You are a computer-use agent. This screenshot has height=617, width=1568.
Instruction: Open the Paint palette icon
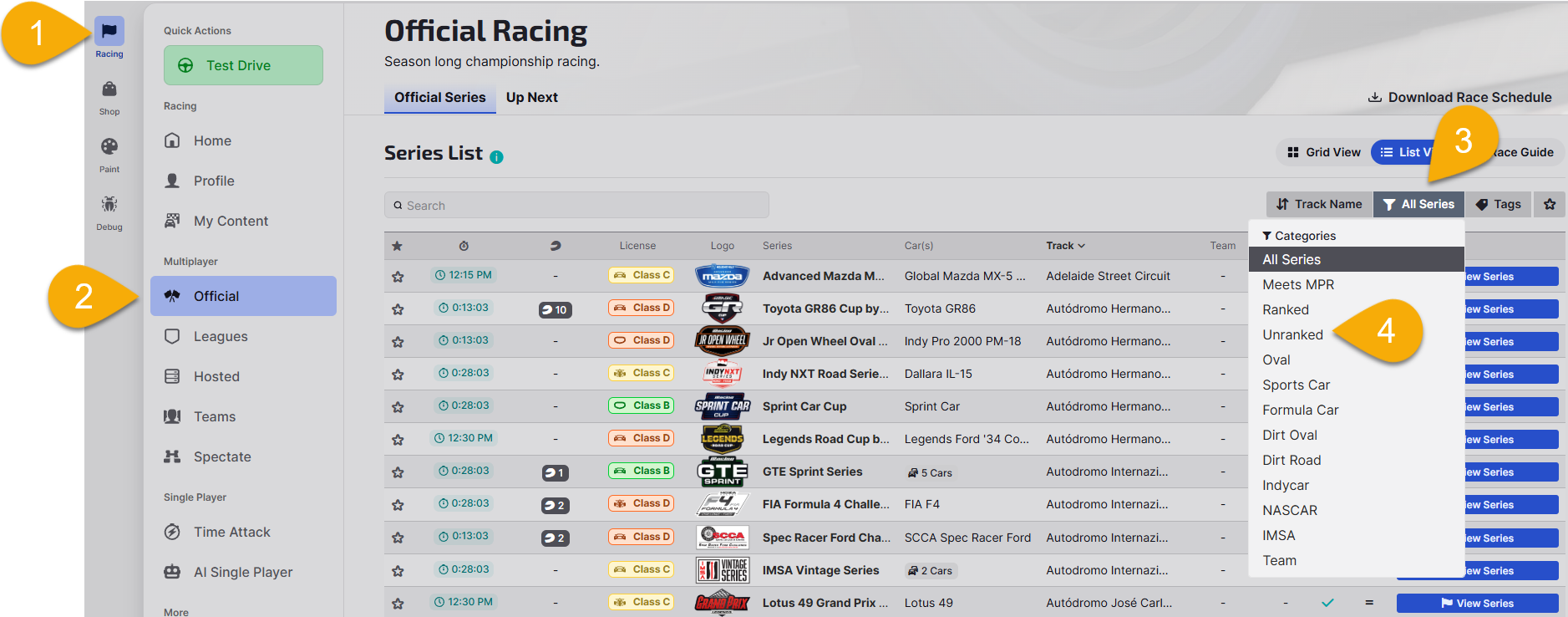109,146
